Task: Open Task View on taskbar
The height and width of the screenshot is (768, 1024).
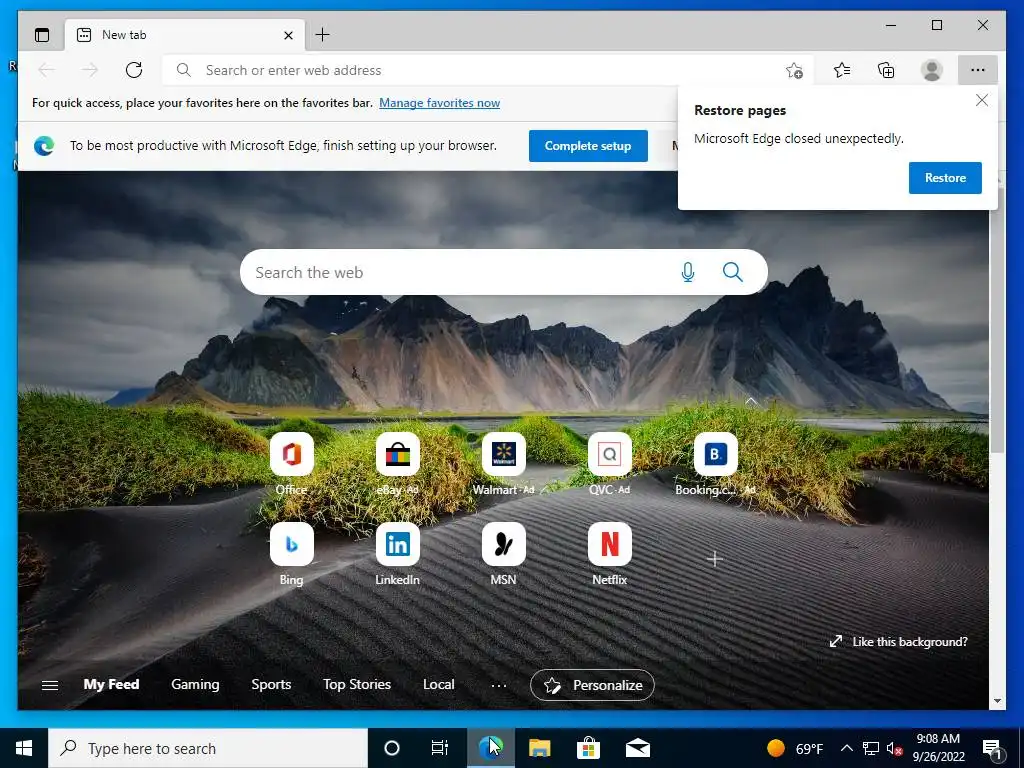Action: coord(440,748)
